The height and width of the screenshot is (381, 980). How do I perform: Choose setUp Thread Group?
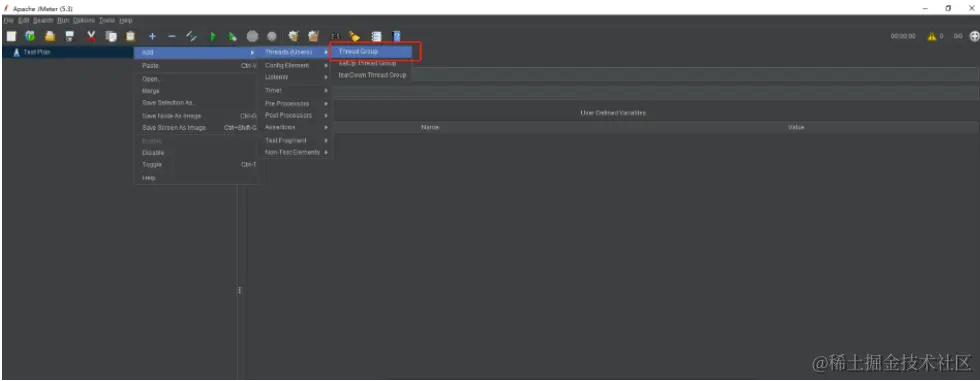[371, 64]
